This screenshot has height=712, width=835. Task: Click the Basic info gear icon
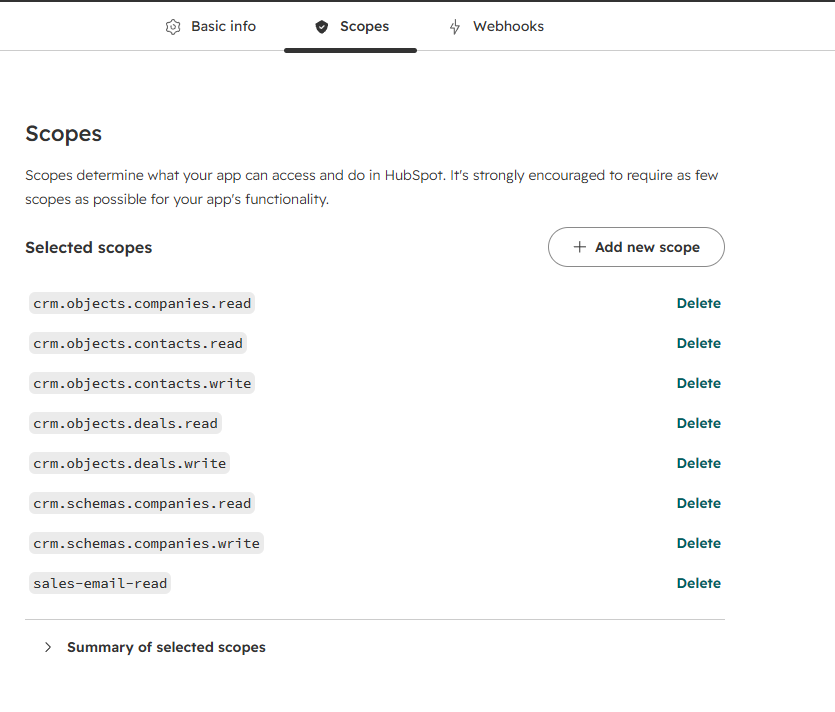click(173, 27)
